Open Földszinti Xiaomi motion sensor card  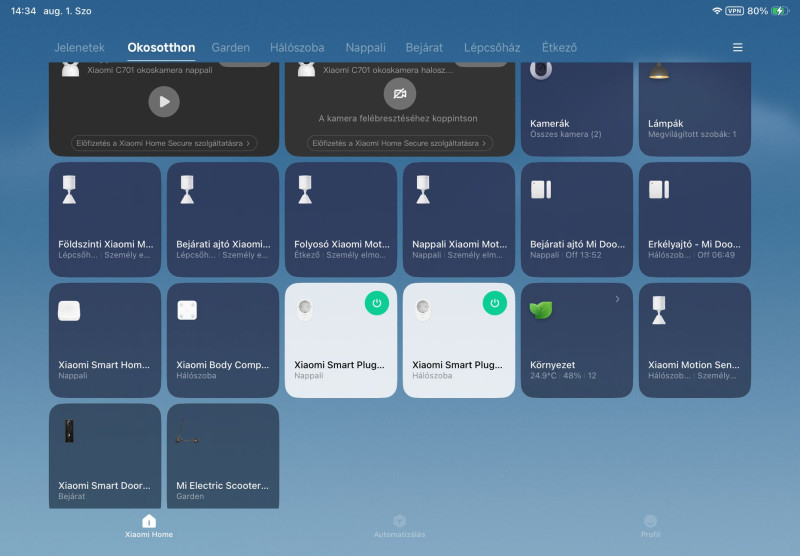[105, 219]
